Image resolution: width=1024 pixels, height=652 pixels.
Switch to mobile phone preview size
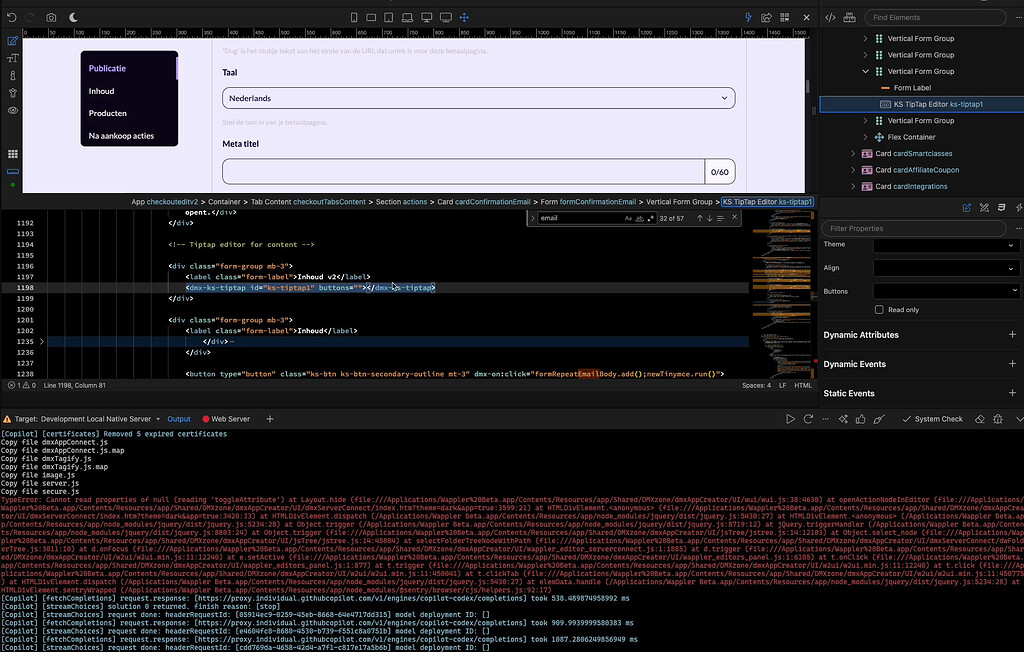(x=354, y=17)
